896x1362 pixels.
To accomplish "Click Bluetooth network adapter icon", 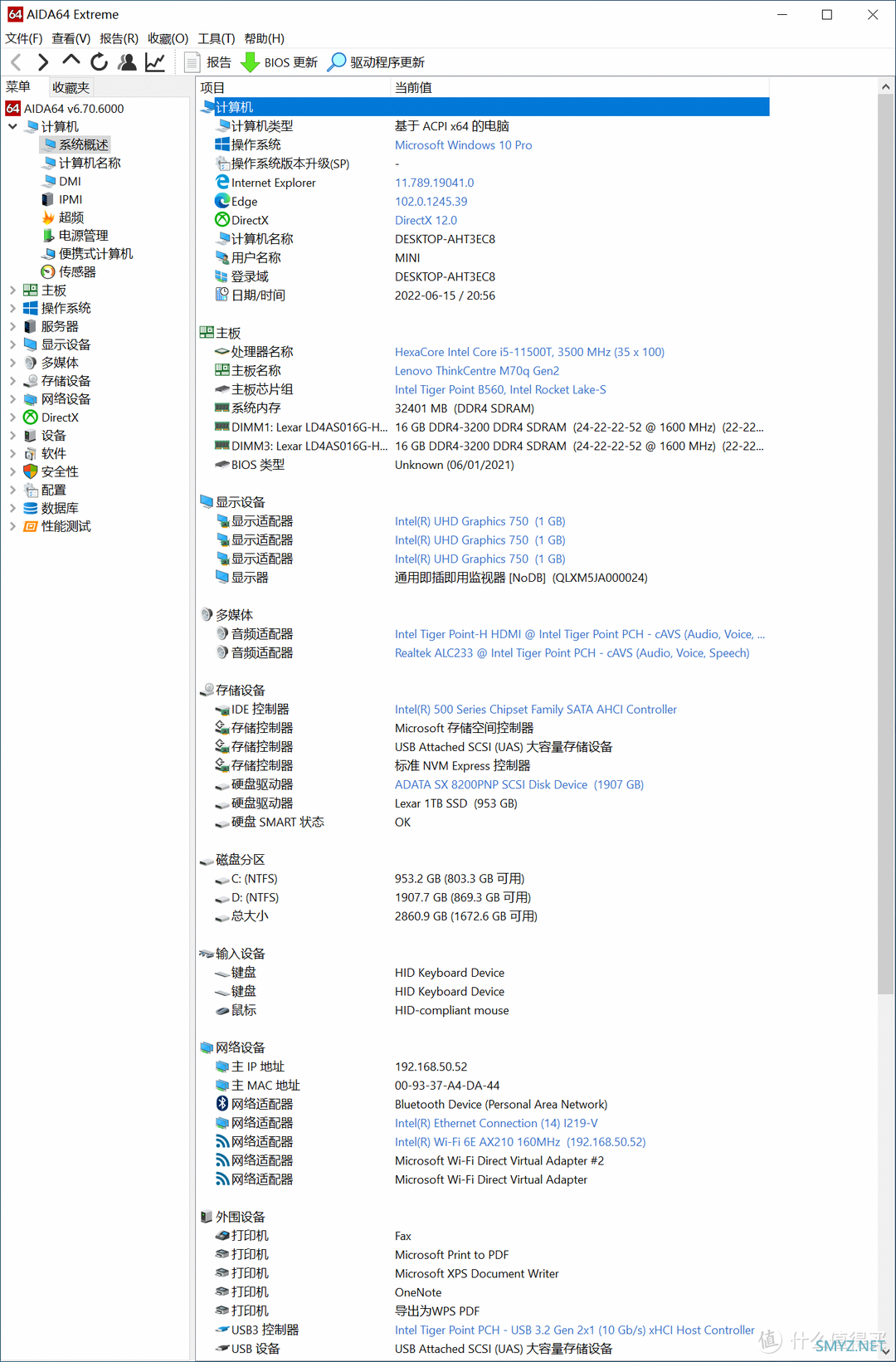I will [222, 1103].
